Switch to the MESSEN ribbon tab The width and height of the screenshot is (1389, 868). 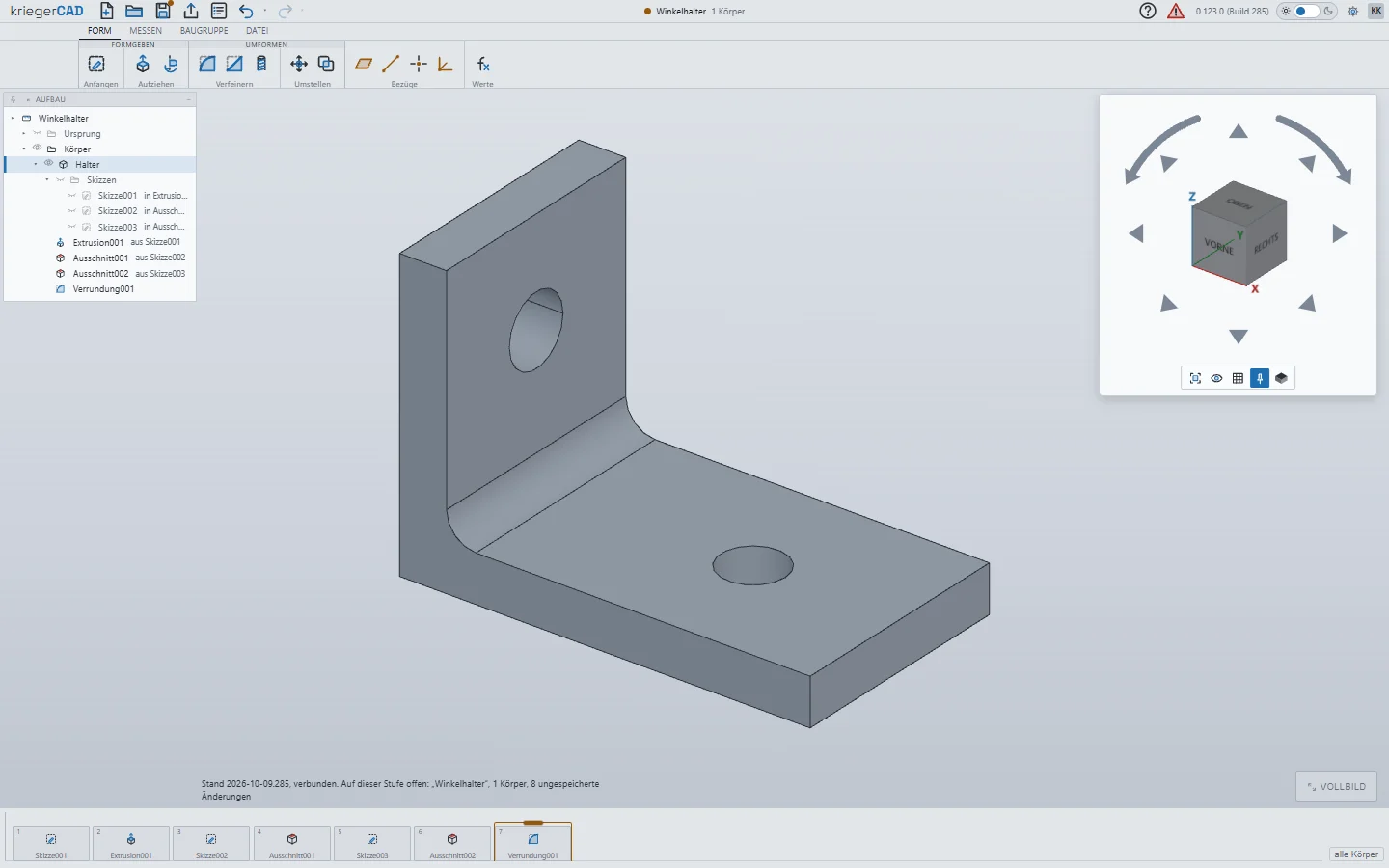pos(146,31)
